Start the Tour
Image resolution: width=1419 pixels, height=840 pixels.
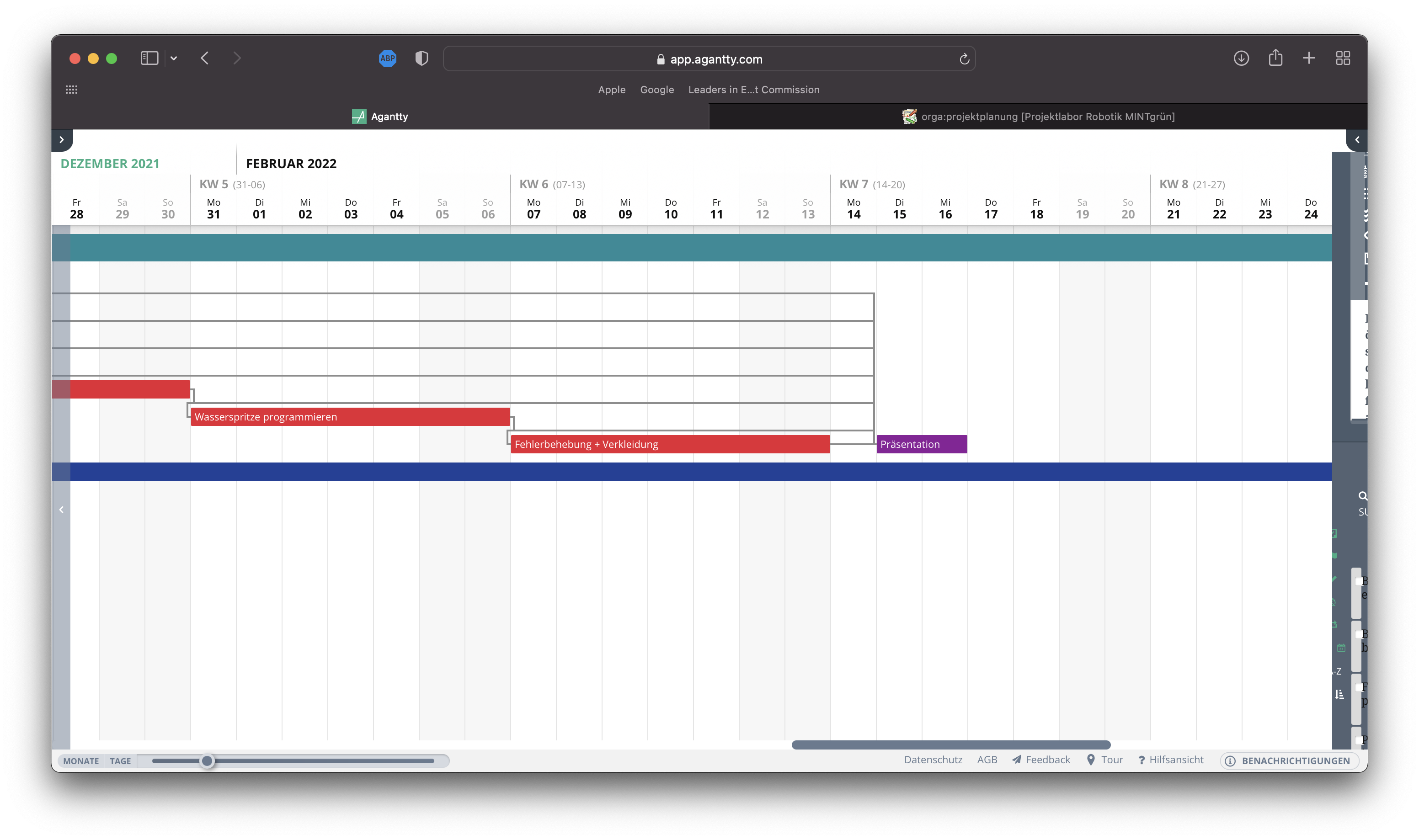coord(1104,760)
